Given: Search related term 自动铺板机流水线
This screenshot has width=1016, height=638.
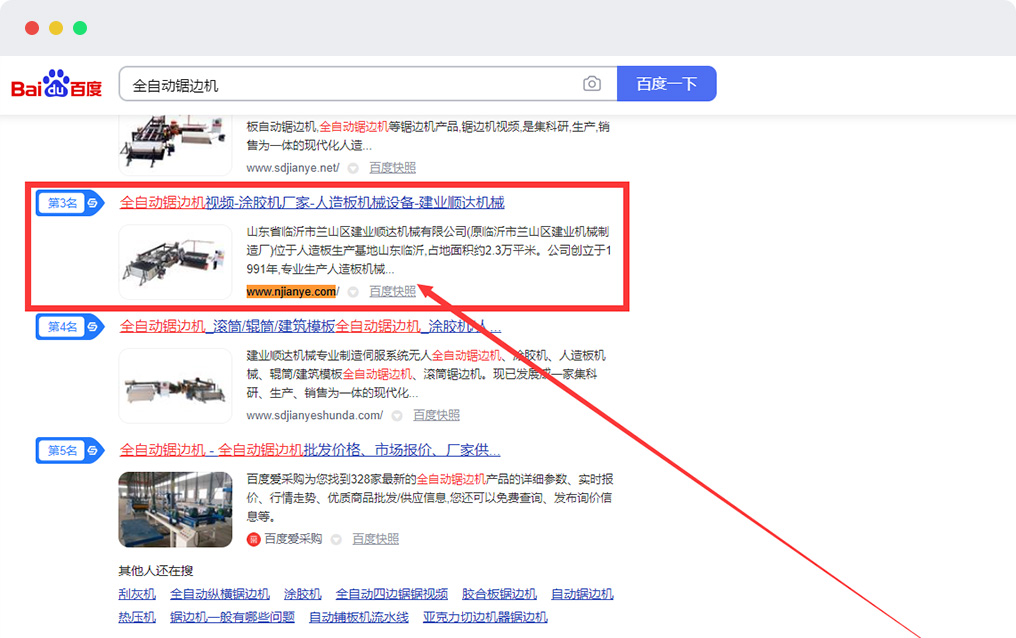Looking at the screenshot, I should (x=359, y=617).
